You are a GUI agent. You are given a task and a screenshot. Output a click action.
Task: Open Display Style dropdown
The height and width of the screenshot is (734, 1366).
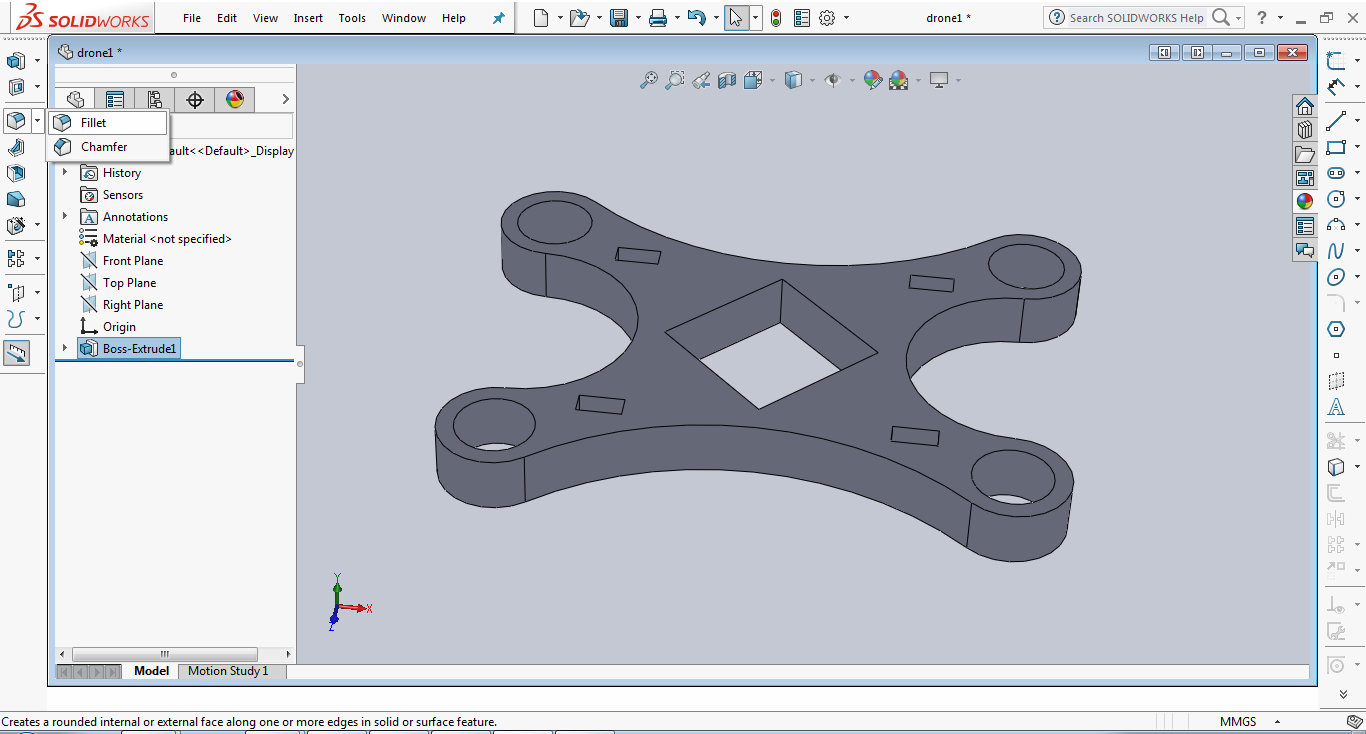coord(811,80)
